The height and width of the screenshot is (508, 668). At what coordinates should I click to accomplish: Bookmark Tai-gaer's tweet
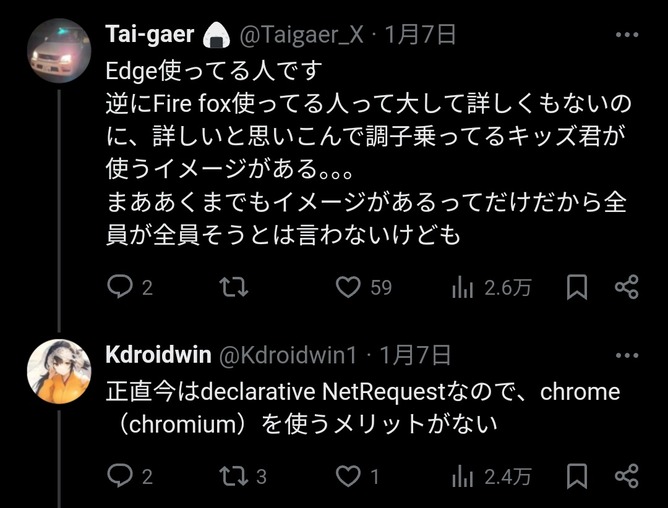tap(577, 288)
